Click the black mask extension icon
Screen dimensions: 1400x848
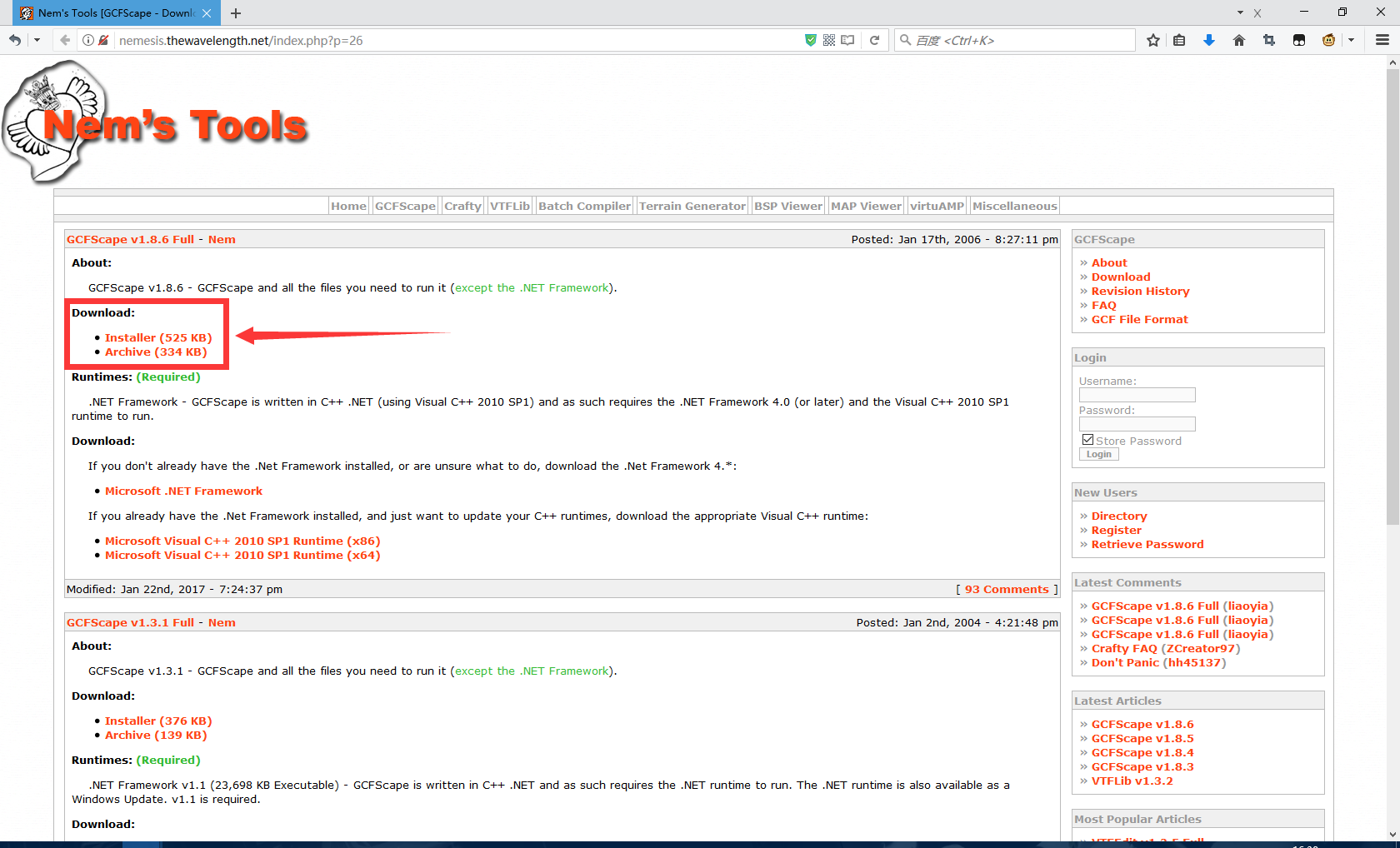coord(1299,40)
